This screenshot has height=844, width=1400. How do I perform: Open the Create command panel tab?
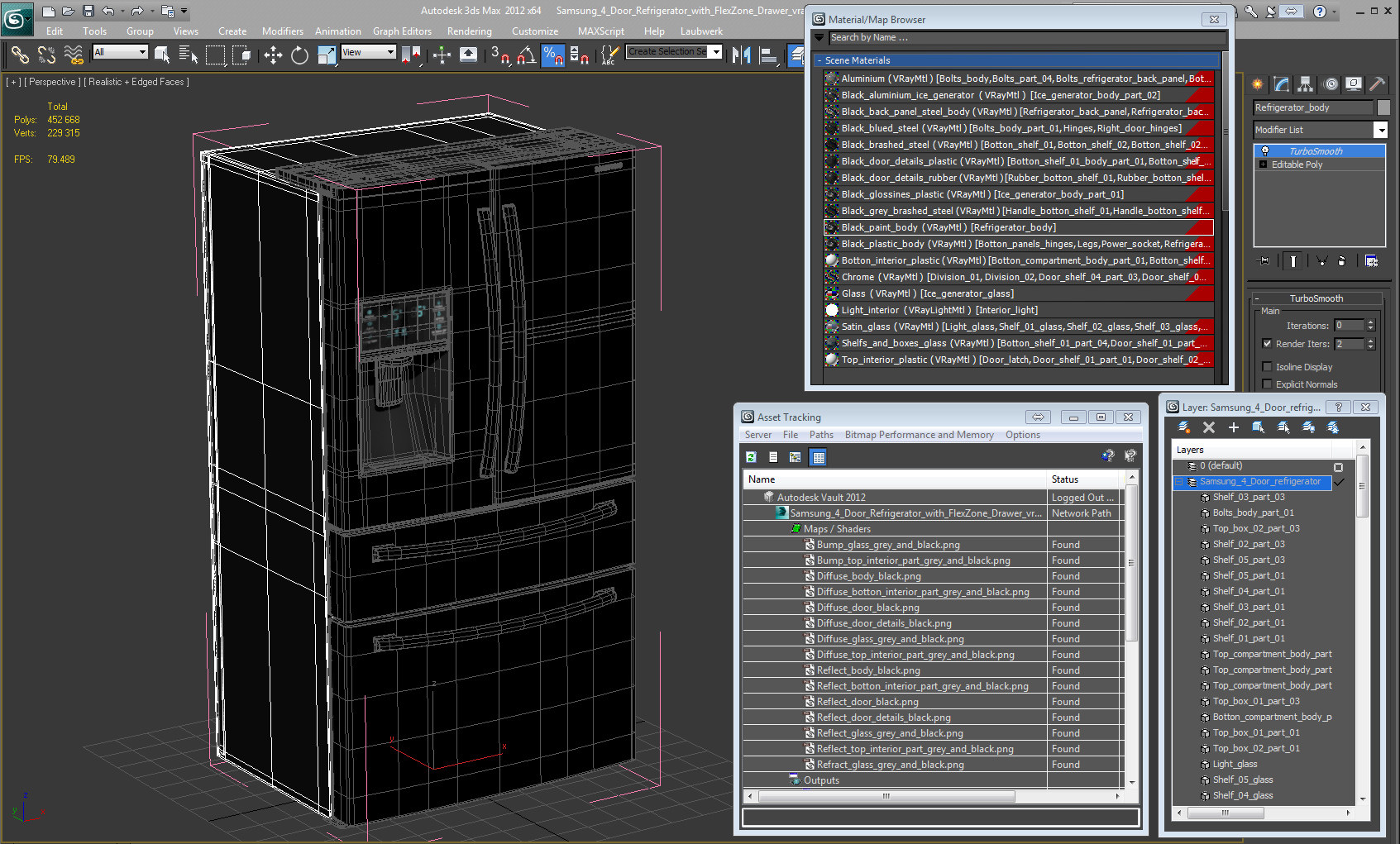pos(1258,84)
